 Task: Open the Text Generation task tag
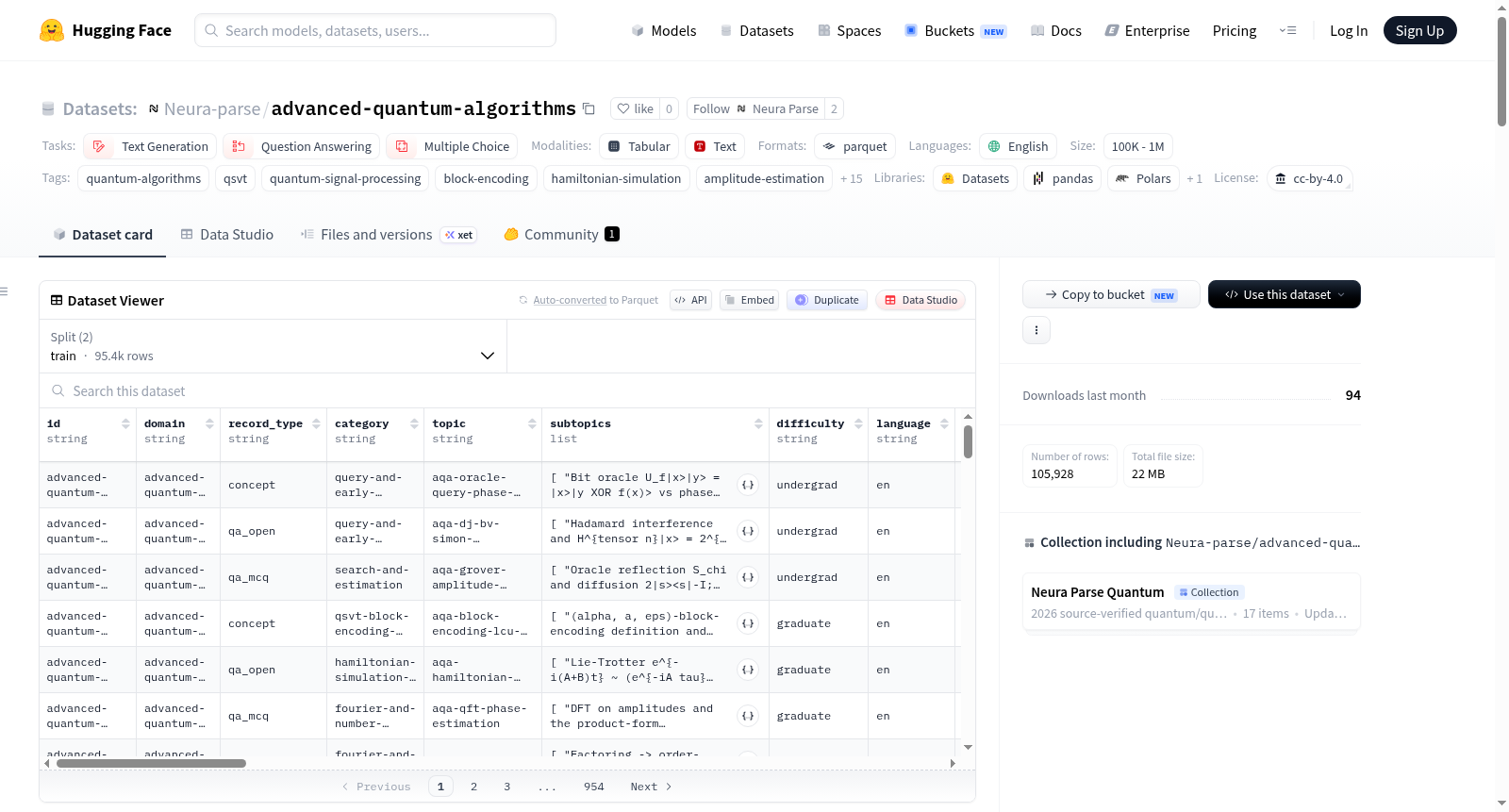[150, 146]
